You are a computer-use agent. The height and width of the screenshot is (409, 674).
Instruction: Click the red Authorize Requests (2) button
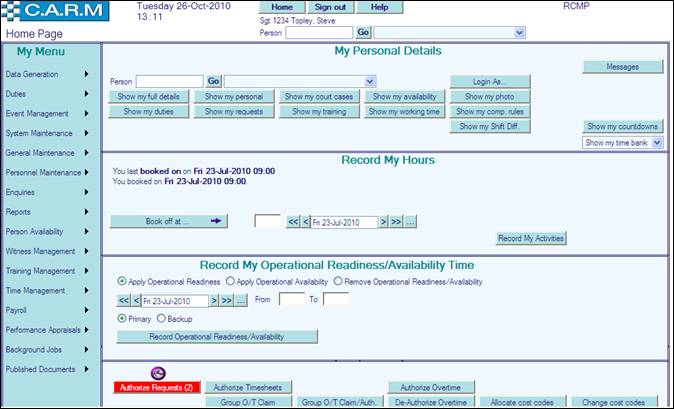pyautogui.click(x=157, y=387)
